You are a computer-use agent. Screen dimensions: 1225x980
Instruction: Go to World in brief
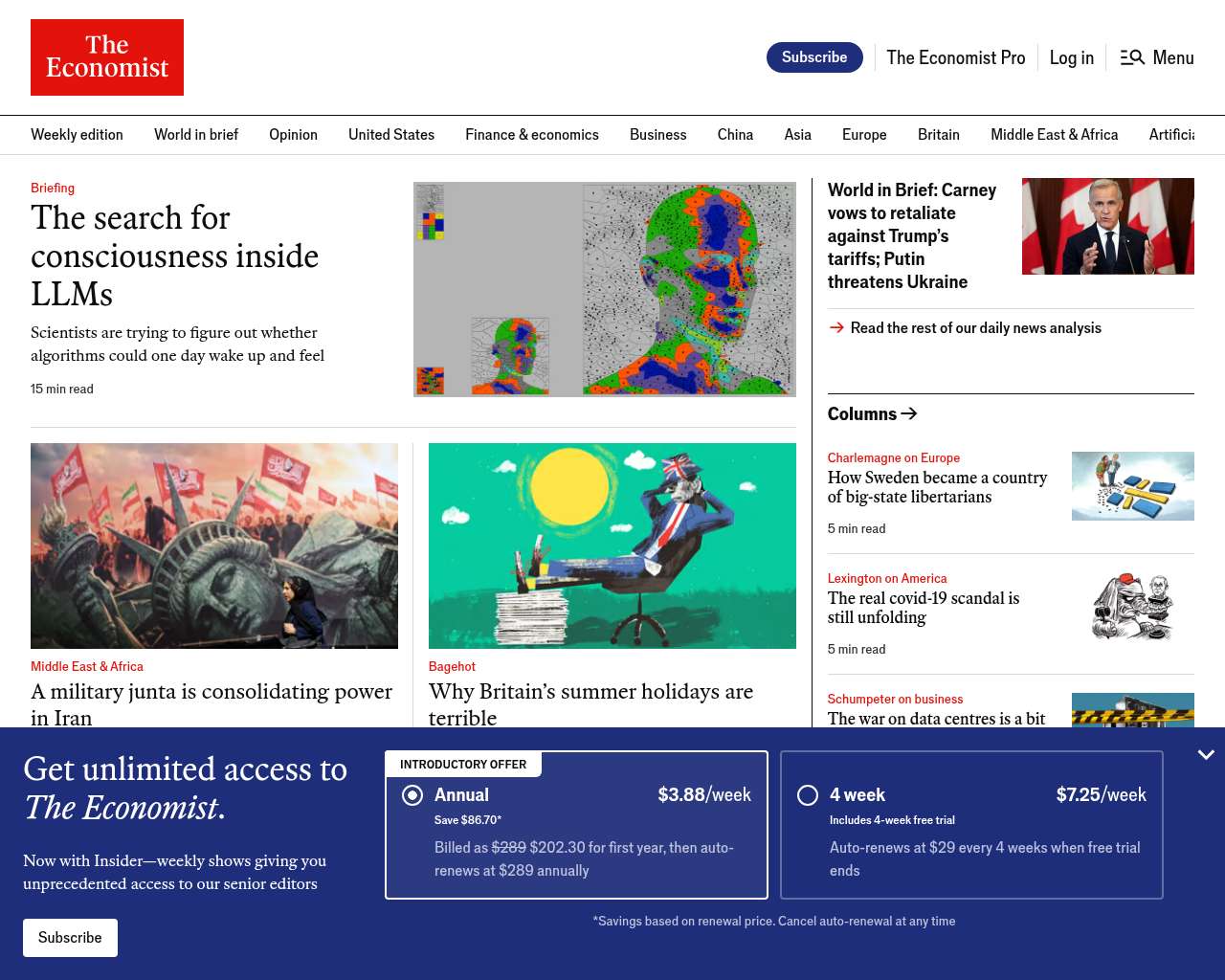pos(196,135)
